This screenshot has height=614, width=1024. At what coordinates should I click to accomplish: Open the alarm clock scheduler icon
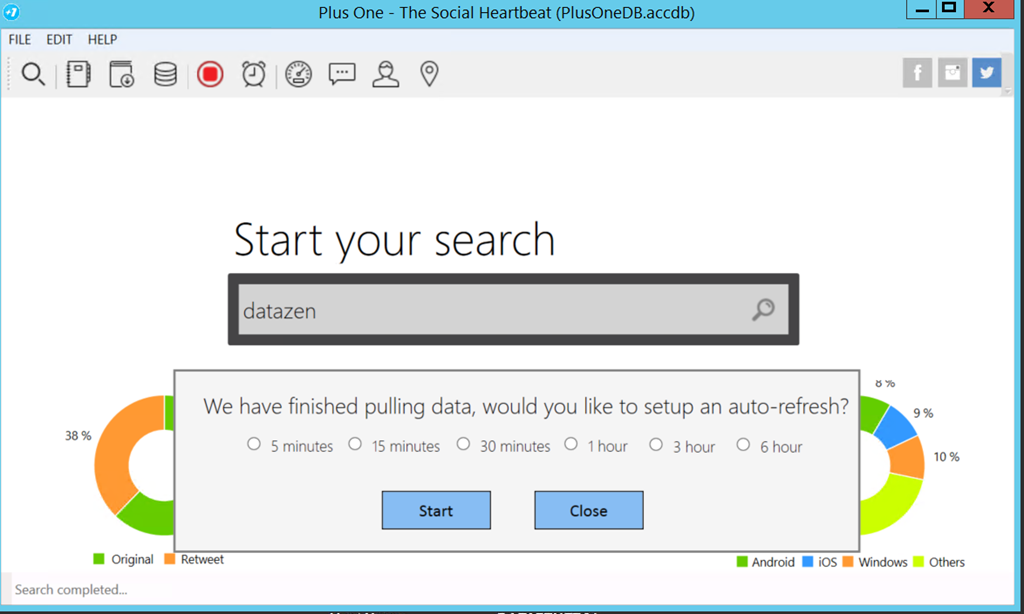[254, 75]
